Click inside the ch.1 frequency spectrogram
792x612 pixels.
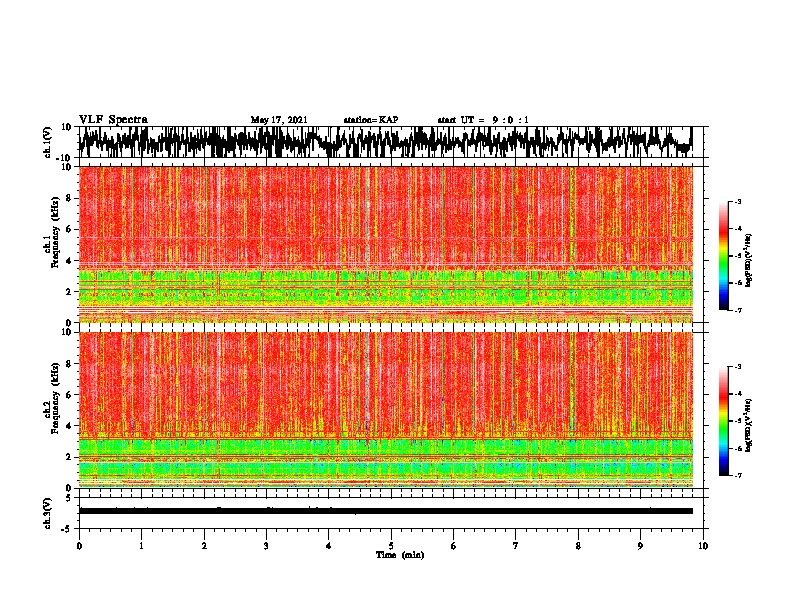385,244
